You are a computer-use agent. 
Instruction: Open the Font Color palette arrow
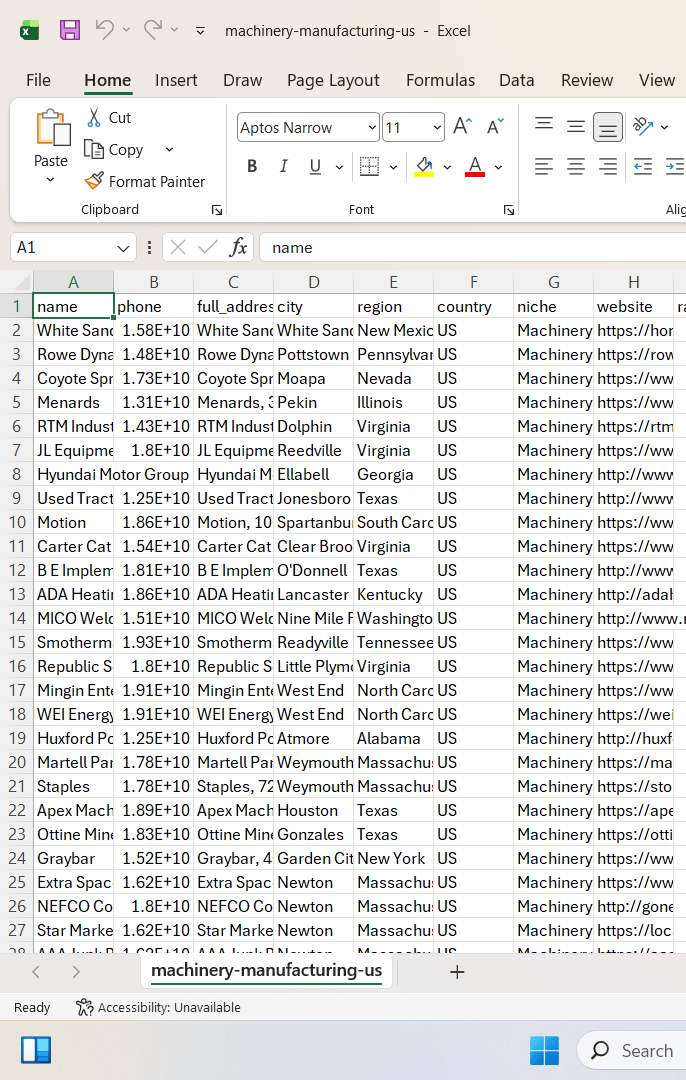click(499, 167)
